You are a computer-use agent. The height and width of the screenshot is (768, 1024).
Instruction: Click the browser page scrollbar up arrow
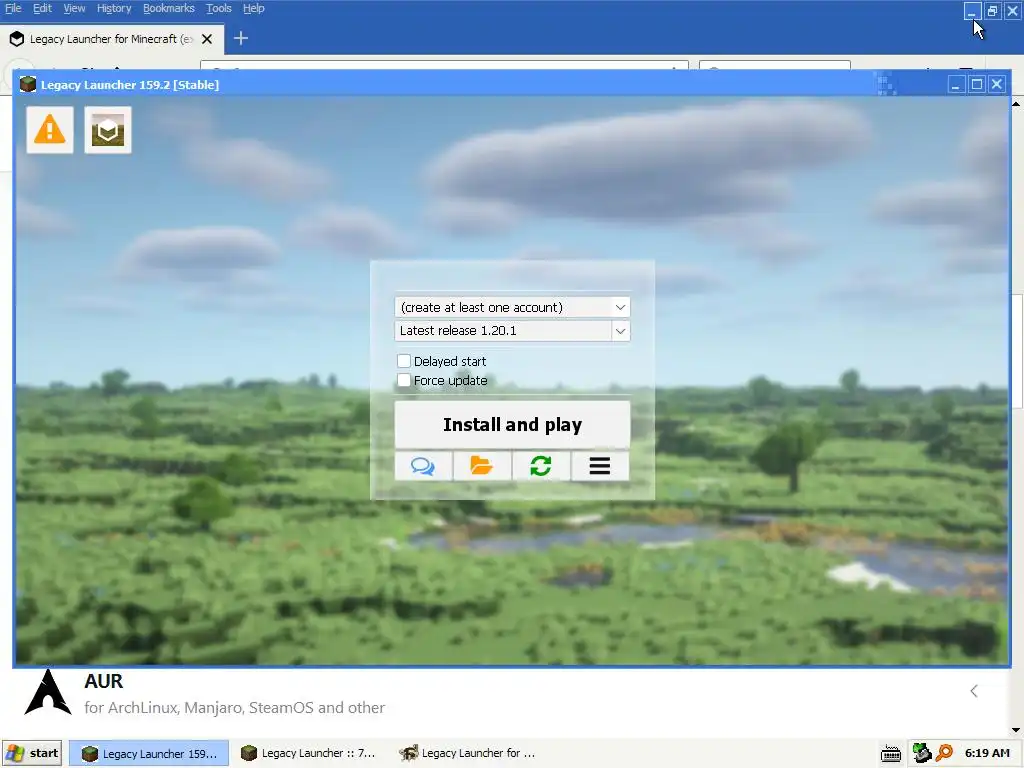1016,104
